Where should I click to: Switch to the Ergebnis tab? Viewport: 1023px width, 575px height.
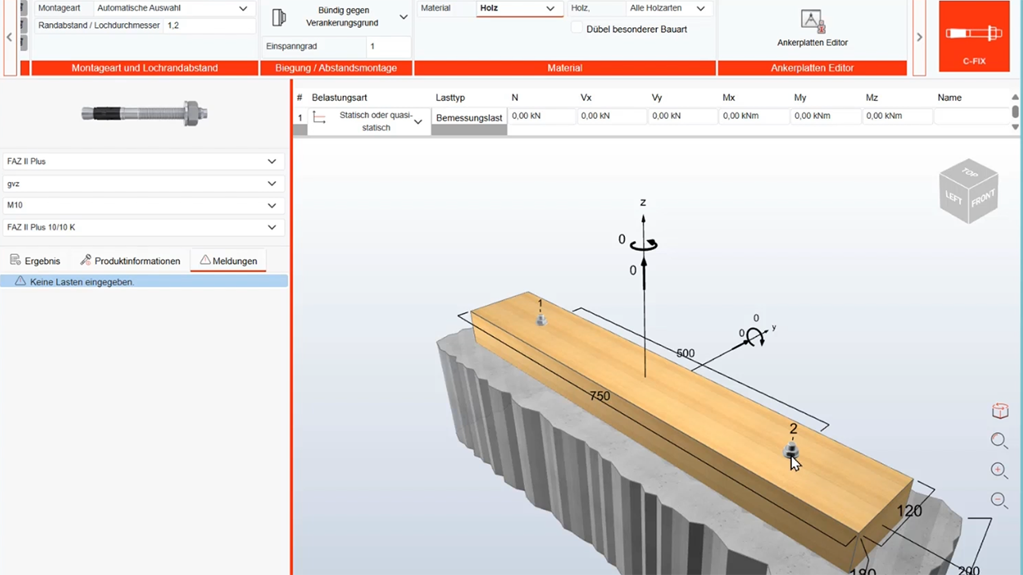35,261
